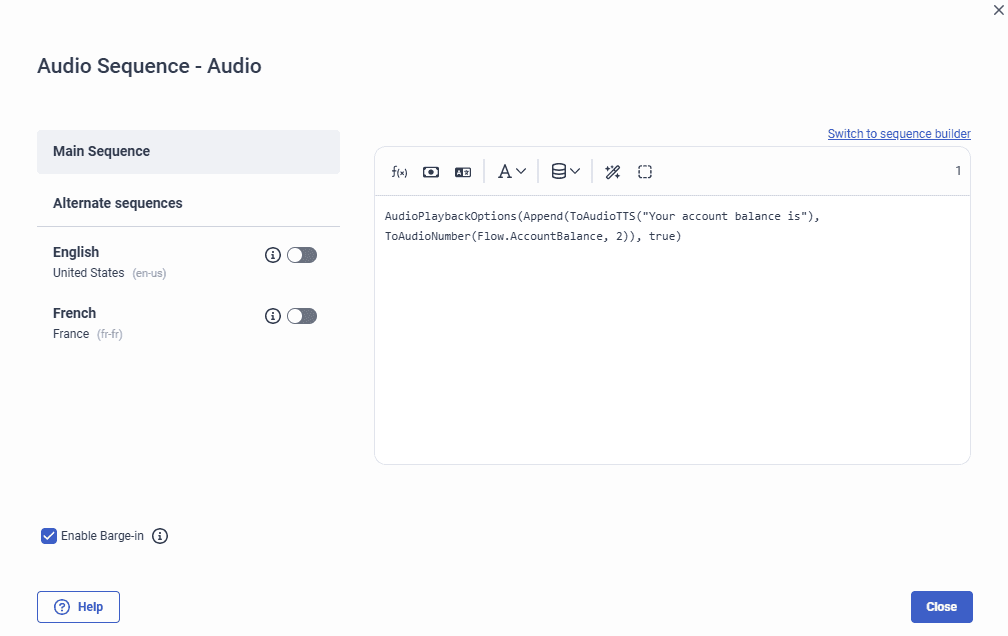Open the text formatting dropdown
Viewport: 1008px width, 636px height.
[511, 171]
